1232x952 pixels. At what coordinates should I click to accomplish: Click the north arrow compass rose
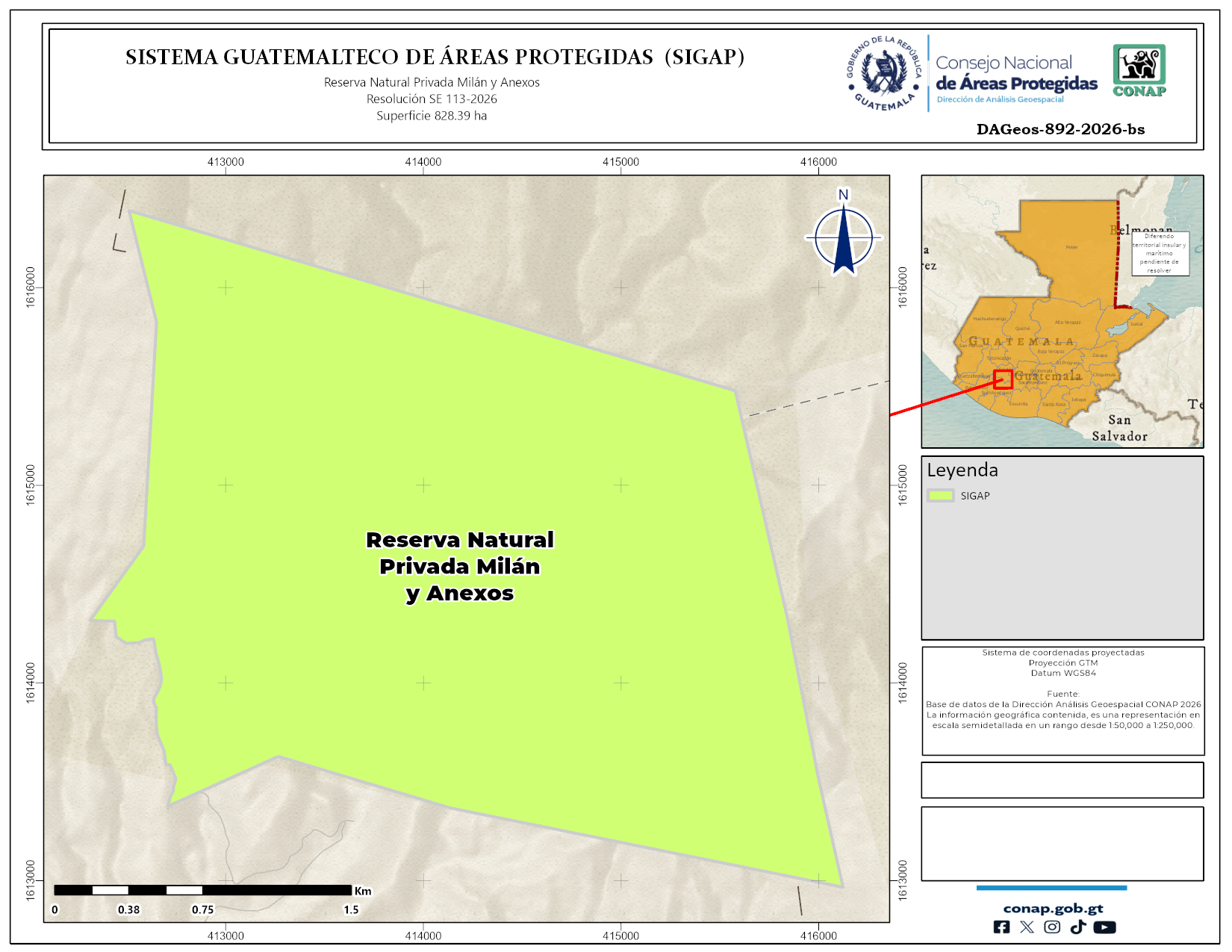[843, 232]
